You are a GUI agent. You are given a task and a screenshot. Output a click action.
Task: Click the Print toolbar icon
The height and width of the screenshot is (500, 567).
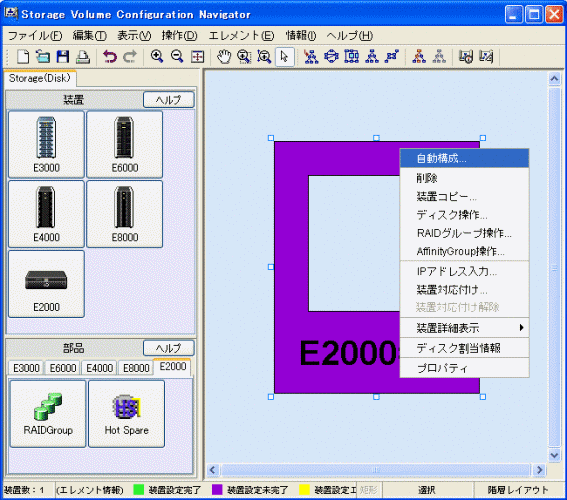pyautogui.click(x=83, y=57)
